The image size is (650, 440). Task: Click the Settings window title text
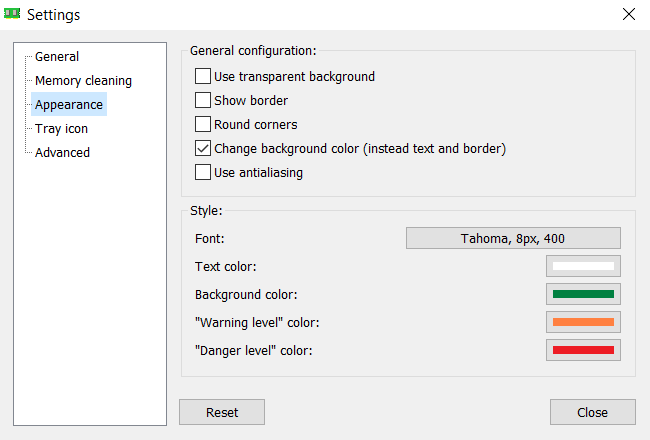(x=53, y=15)
